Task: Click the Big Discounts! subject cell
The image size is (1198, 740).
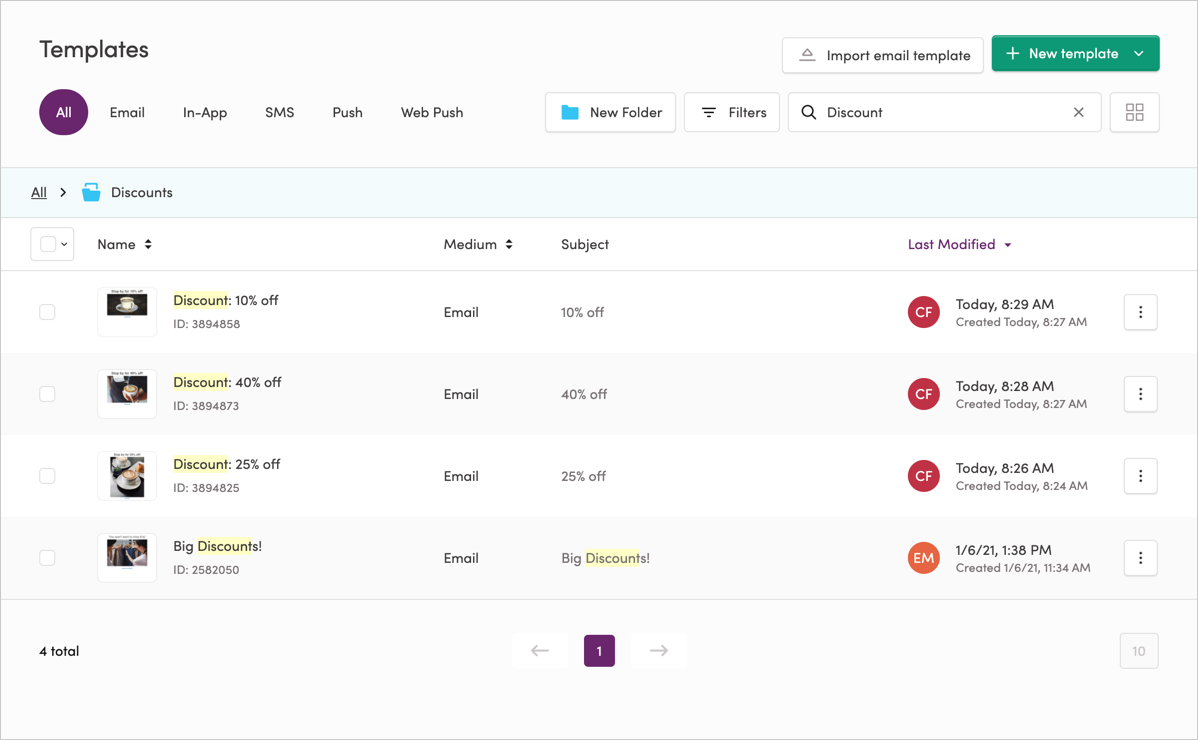Action: (x=605, y=558)
